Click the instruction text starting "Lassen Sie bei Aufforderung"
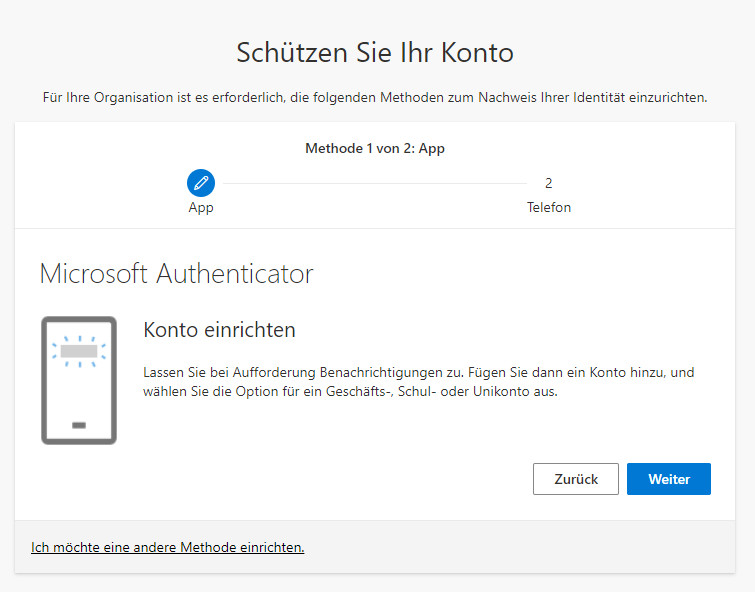Screen dimensions: 755x592 [x=418, y=372]
